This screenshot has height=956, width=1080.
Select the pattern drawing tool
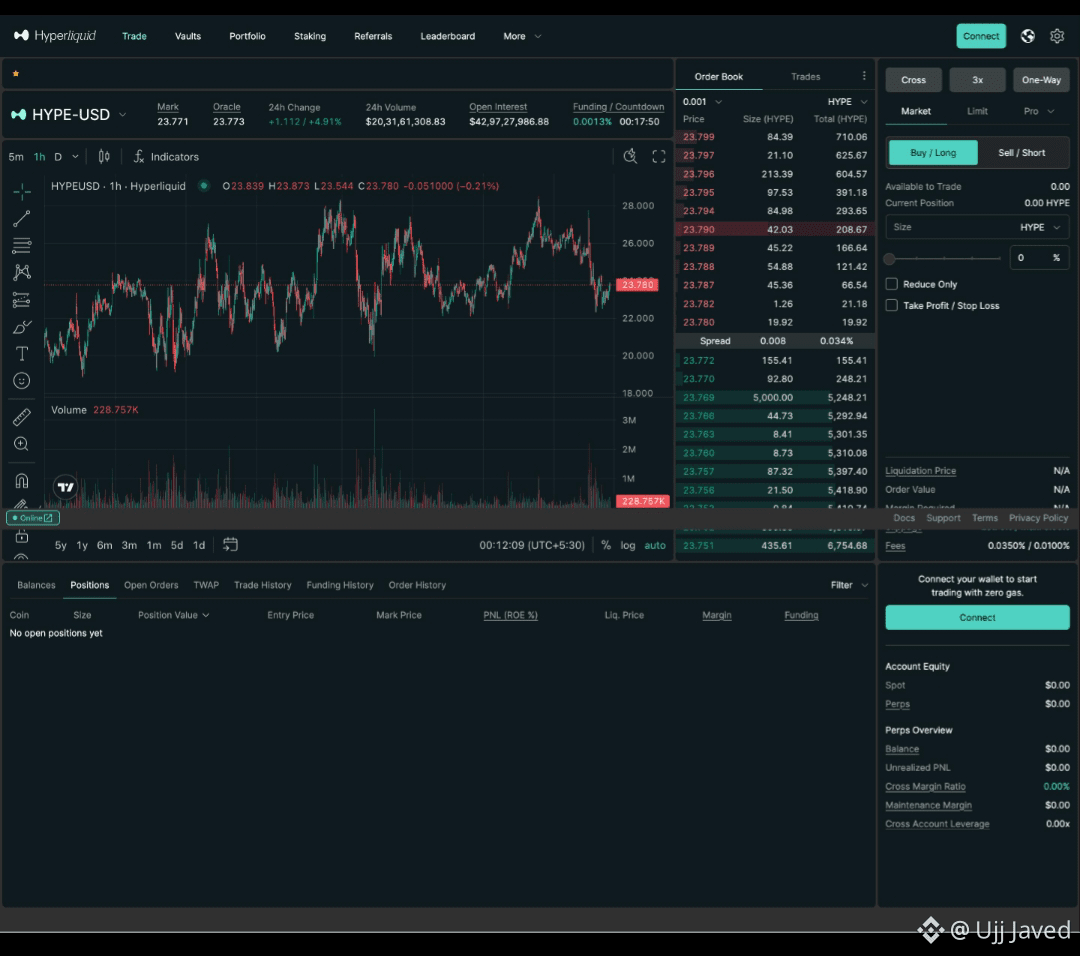[21, 272]
